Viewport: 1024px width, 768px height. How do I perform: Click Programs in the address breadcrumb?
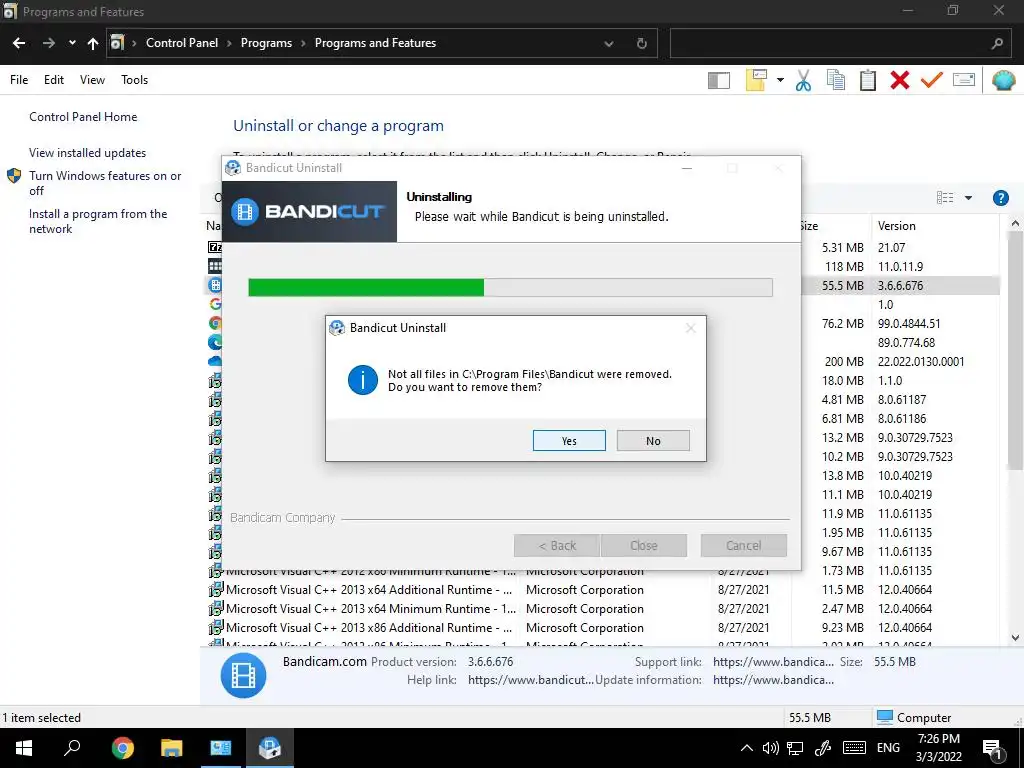point(266,43)
